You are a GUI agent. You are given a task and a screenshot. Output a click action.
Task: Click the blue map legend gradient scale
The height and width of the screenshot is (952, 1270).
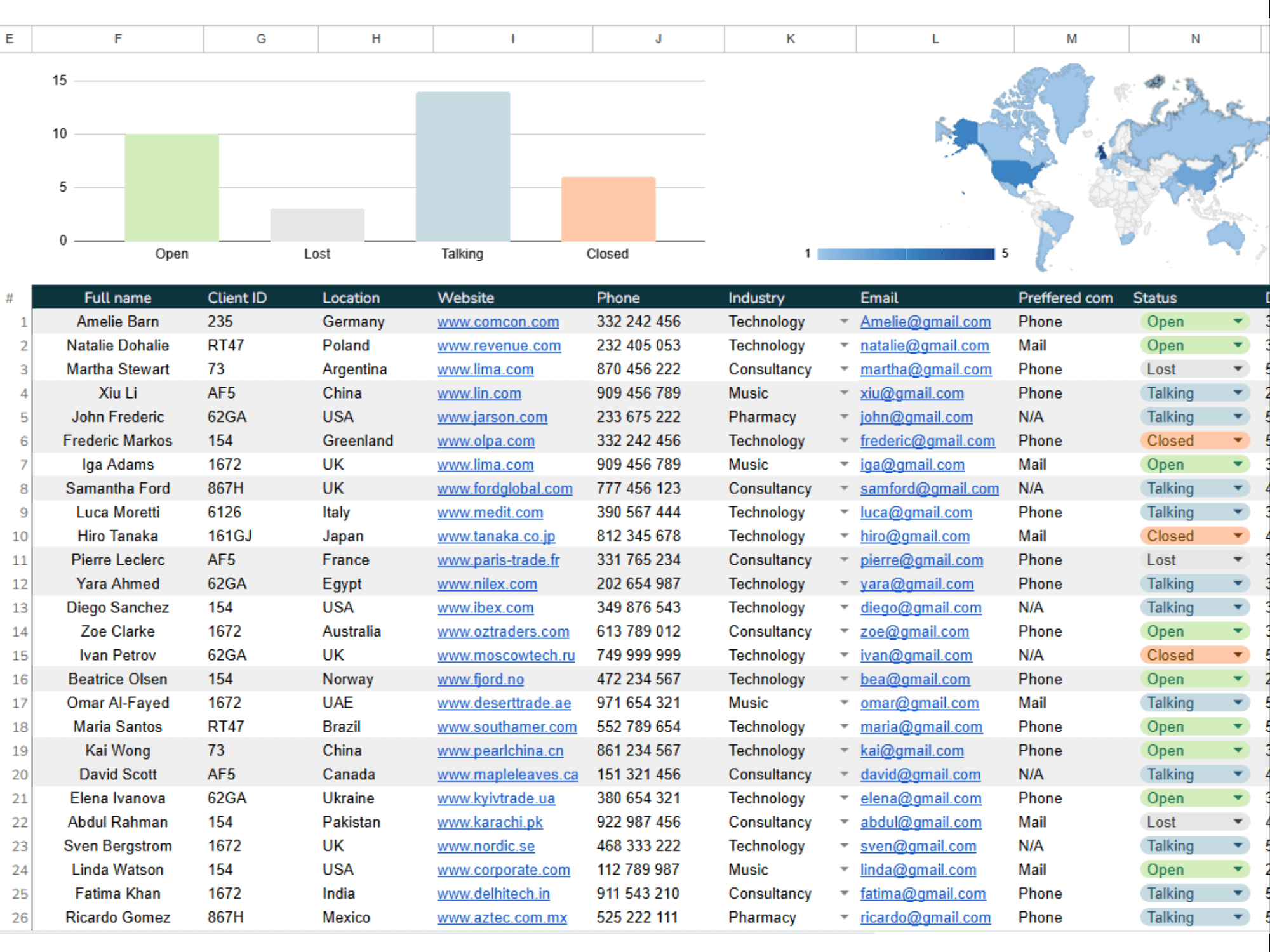click(x=906, y=254)
